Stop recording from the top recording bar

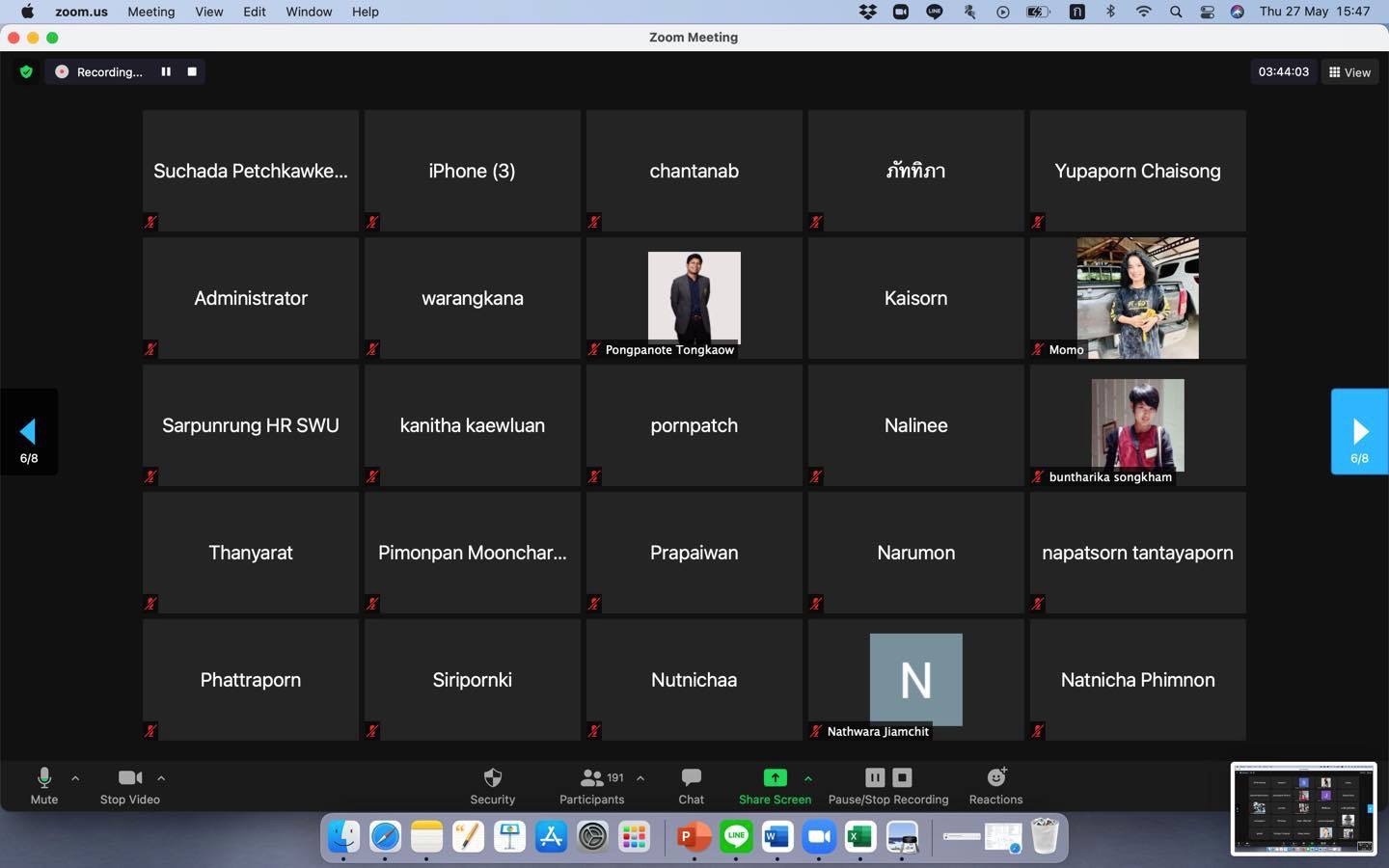(192, 71)
